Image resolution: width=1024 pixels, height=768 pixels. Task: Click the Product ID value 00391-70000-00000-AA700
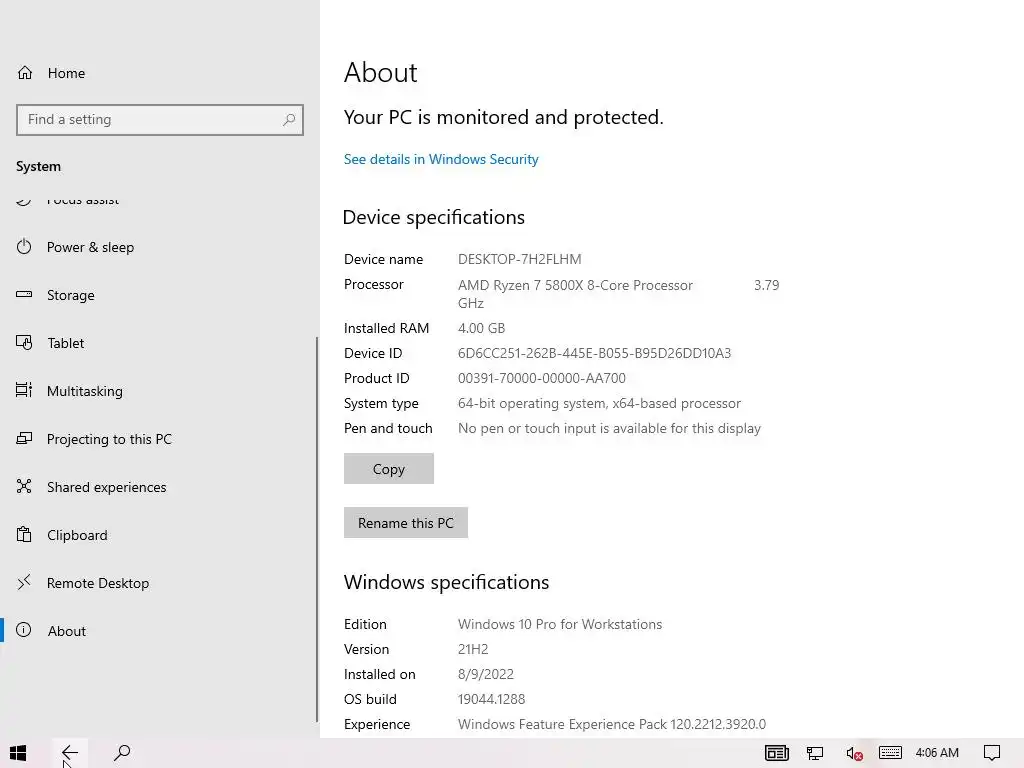click(x=541, y=378)
